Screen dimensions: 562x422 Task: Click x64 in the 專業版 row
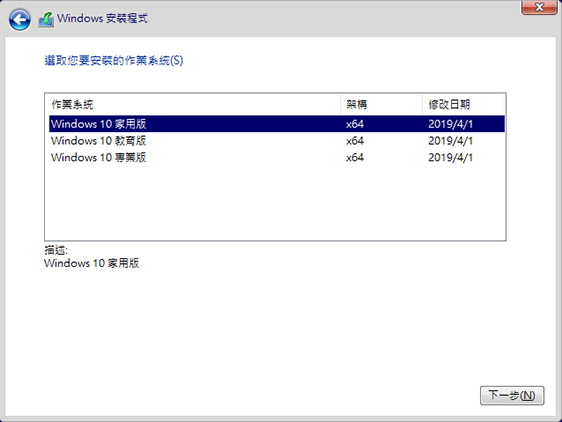tap(355, 158)
